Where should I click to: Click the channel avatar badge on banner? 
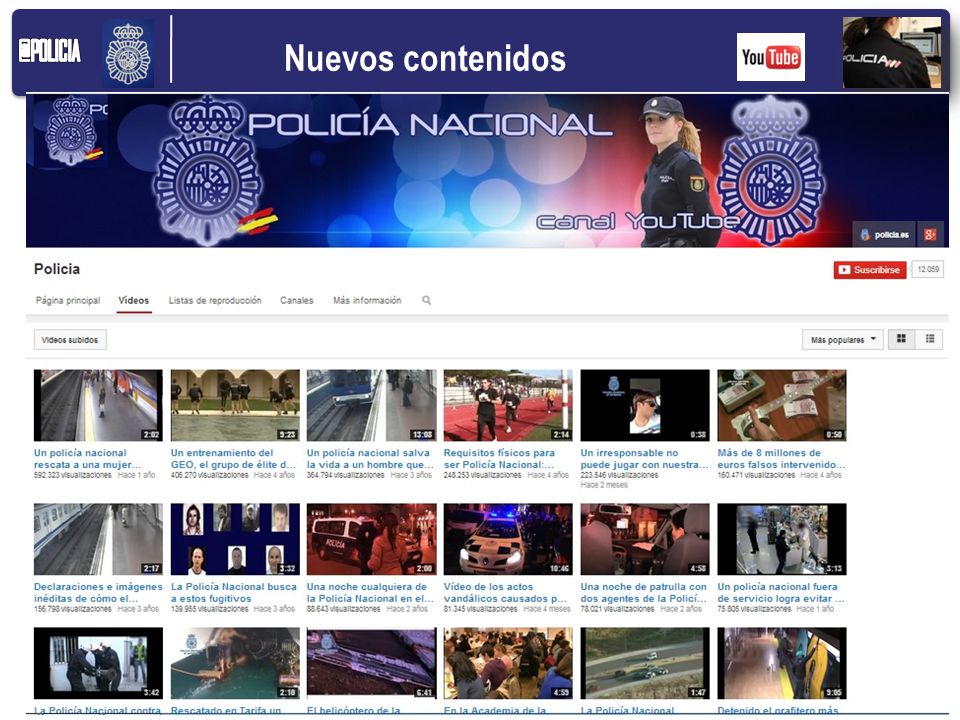71,130
